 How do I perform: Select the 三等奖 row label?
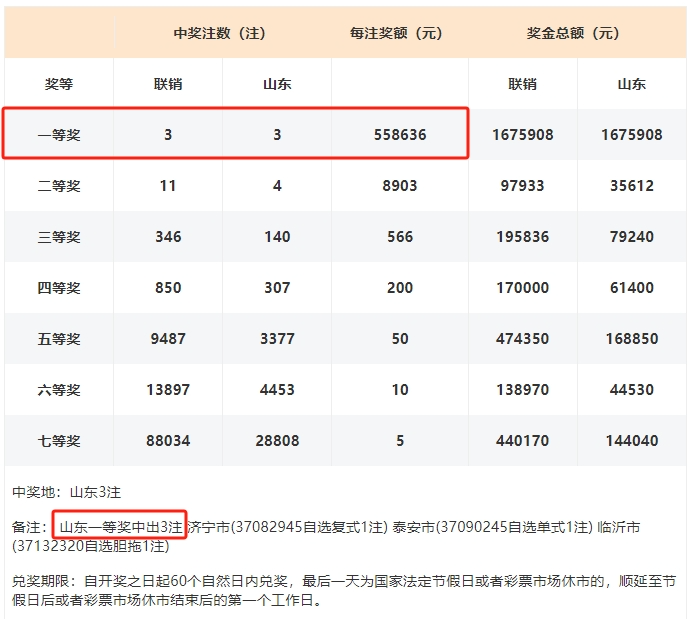click(x=59, y=237)
